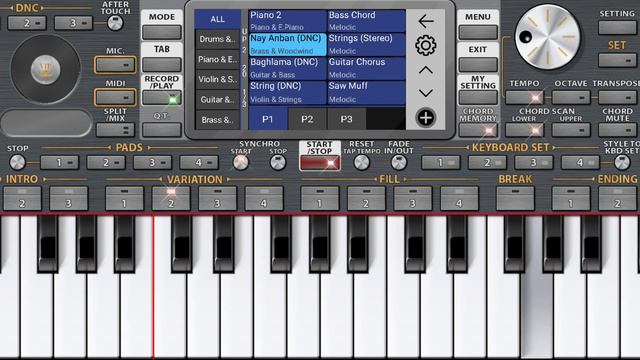Select Baghlama (DNC) sound
The width and height of the screenshot is (640, 360).
click(x=287, y=69)
